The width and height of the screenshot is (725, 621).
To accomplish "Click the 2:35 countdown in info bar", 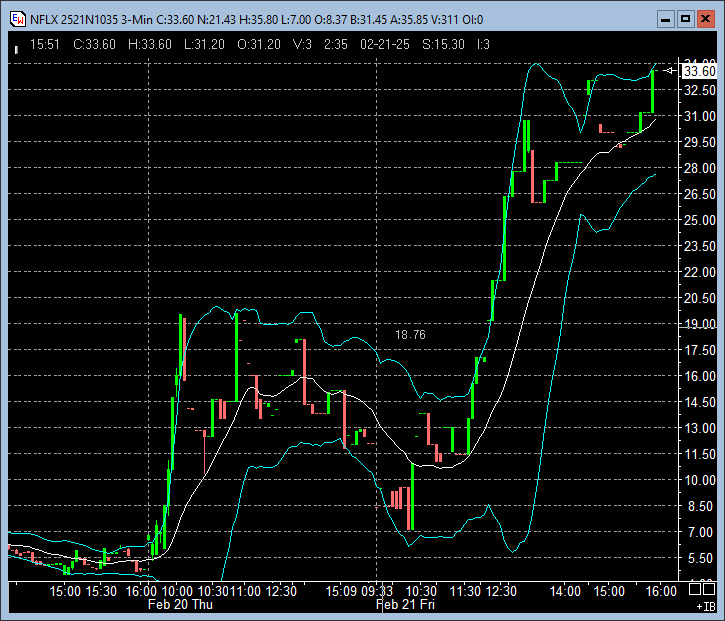I will pos(336,44).
